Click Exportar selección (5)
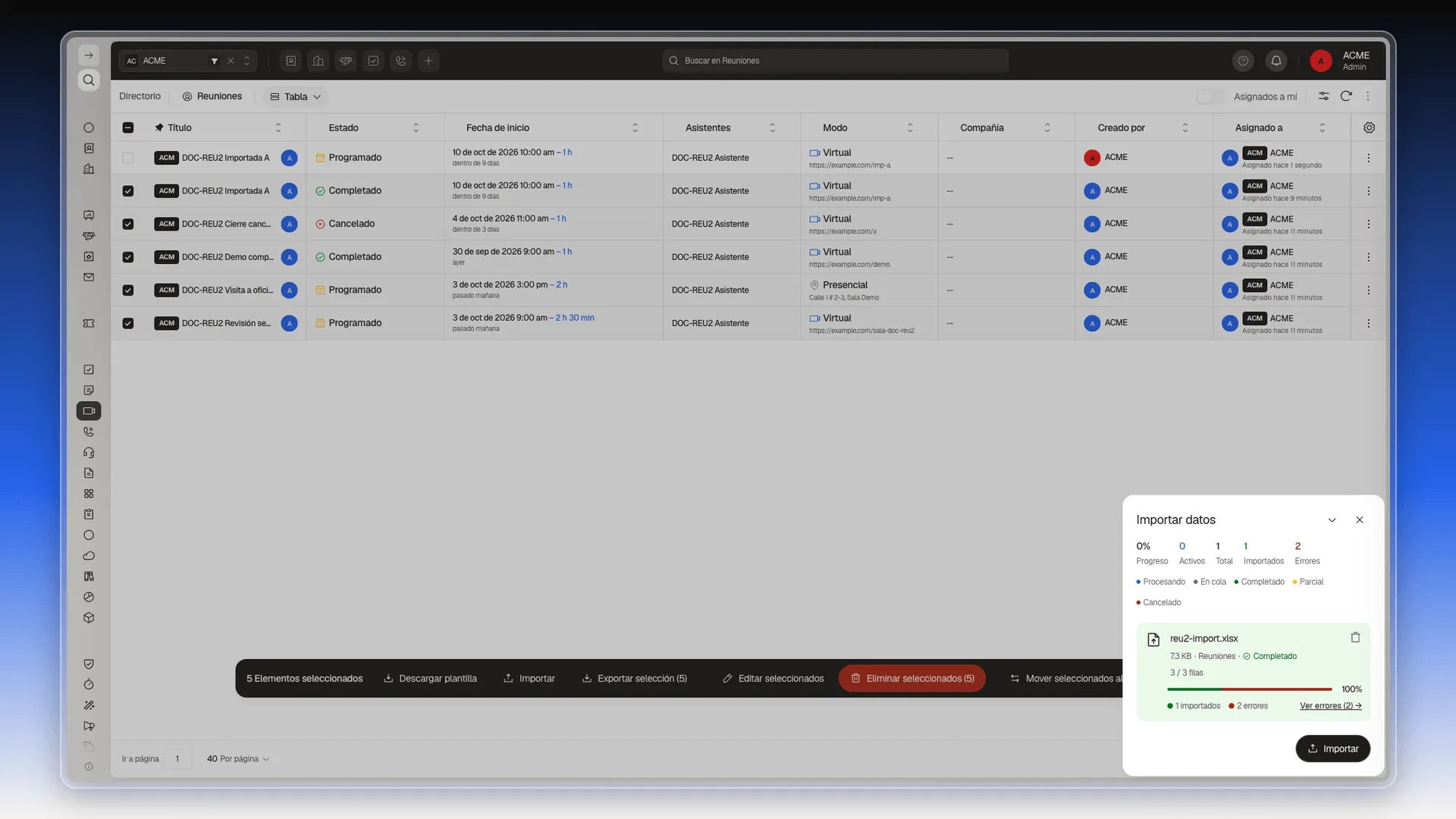The height and width of the screenshot is (819, 1456). pos(635,679)
